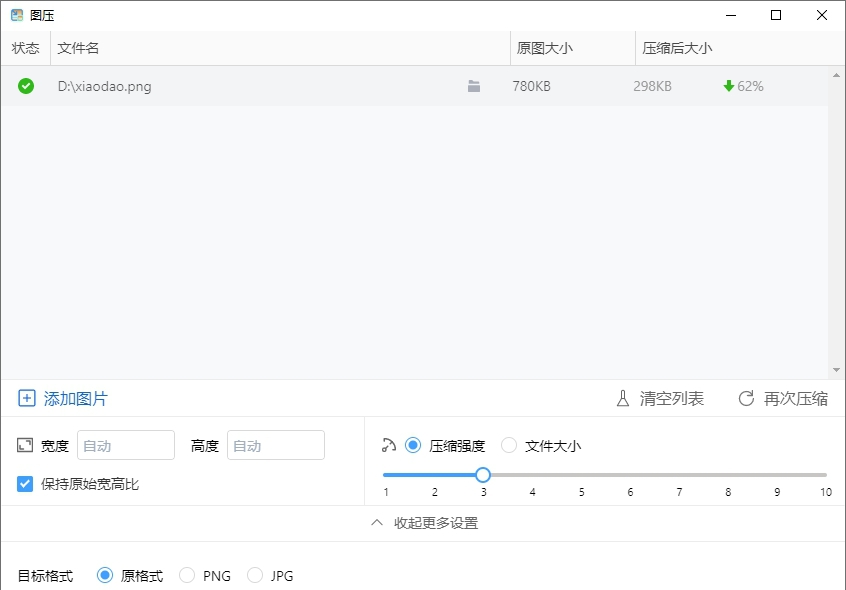
Task: Click the refresh icon beside 再次压缩
Action: click(745, 398)
